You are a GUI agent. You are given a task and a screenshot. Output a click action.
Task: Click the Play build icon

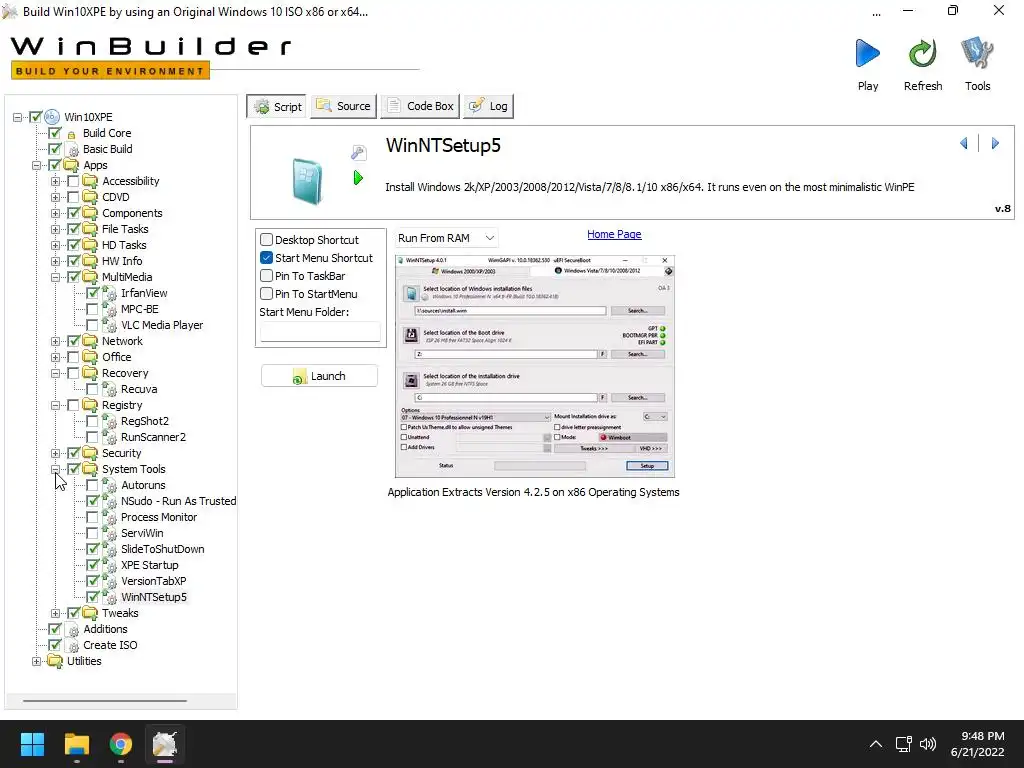867,54
